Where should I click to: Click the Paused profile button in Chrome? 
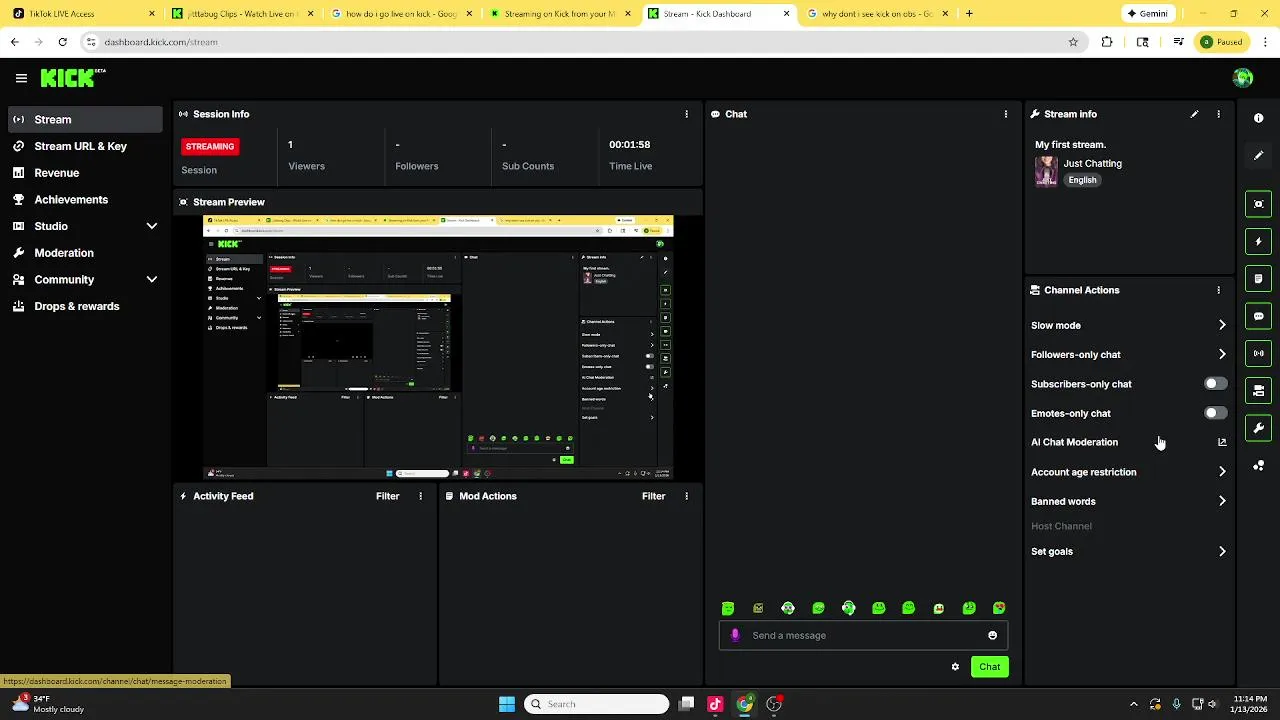coord(1221,42)
